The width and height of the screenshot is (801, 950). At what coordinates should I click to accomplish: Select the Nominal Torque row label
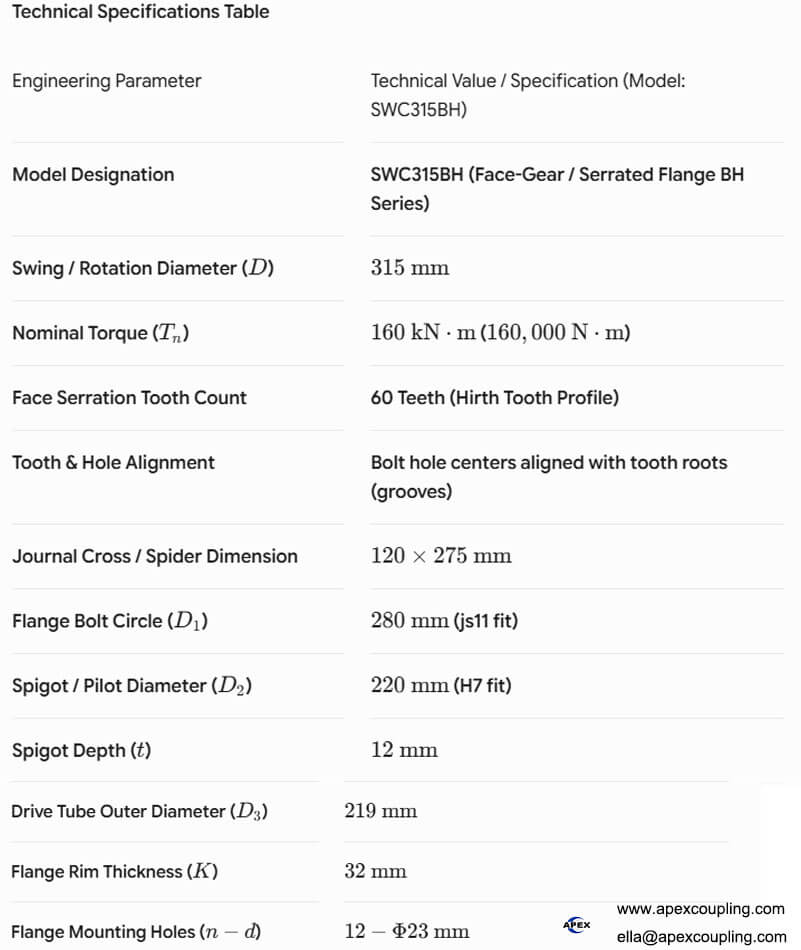pos(101,333)
